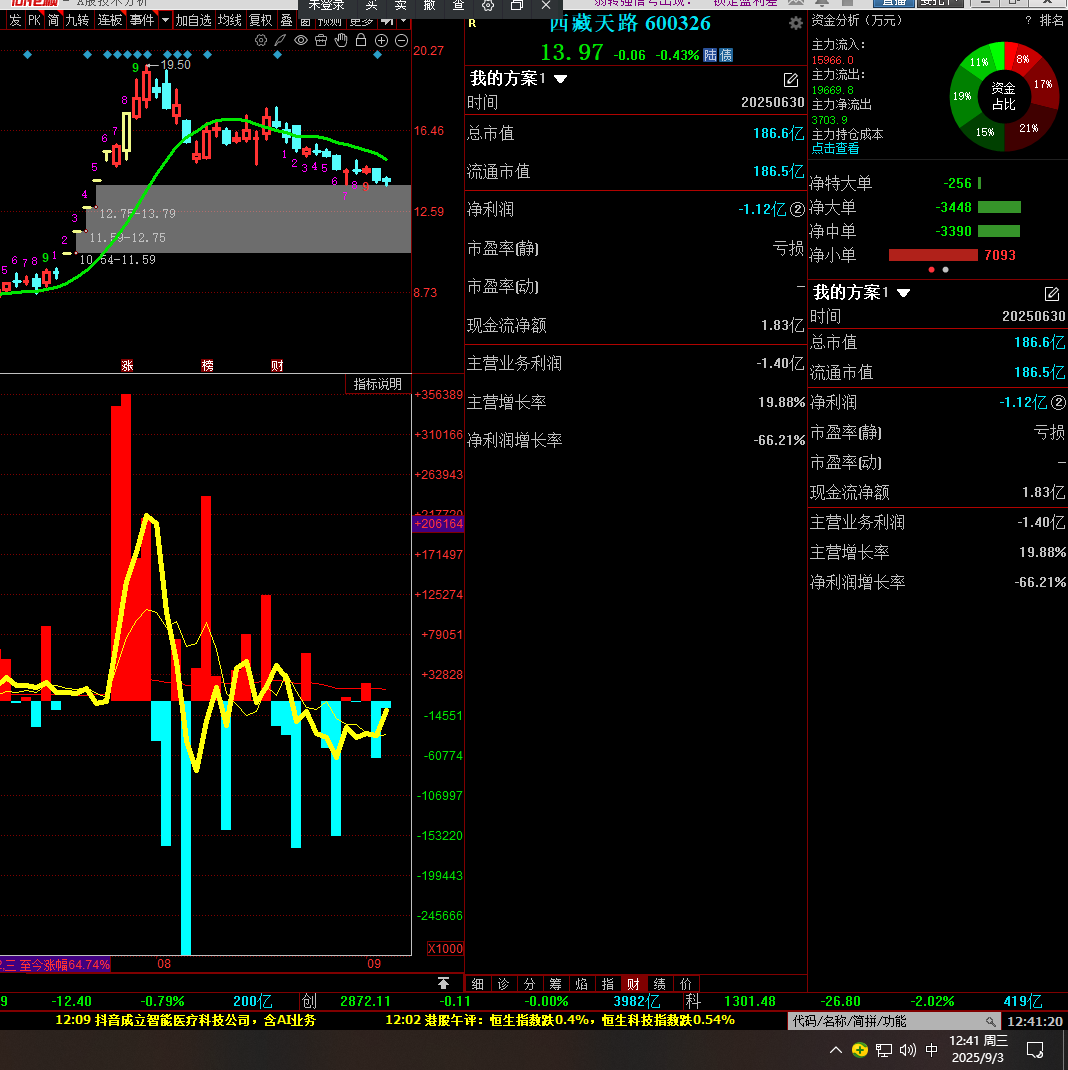Open stock info panel gear settings
Screen dimensions: 1068x1070
(796, 24)
